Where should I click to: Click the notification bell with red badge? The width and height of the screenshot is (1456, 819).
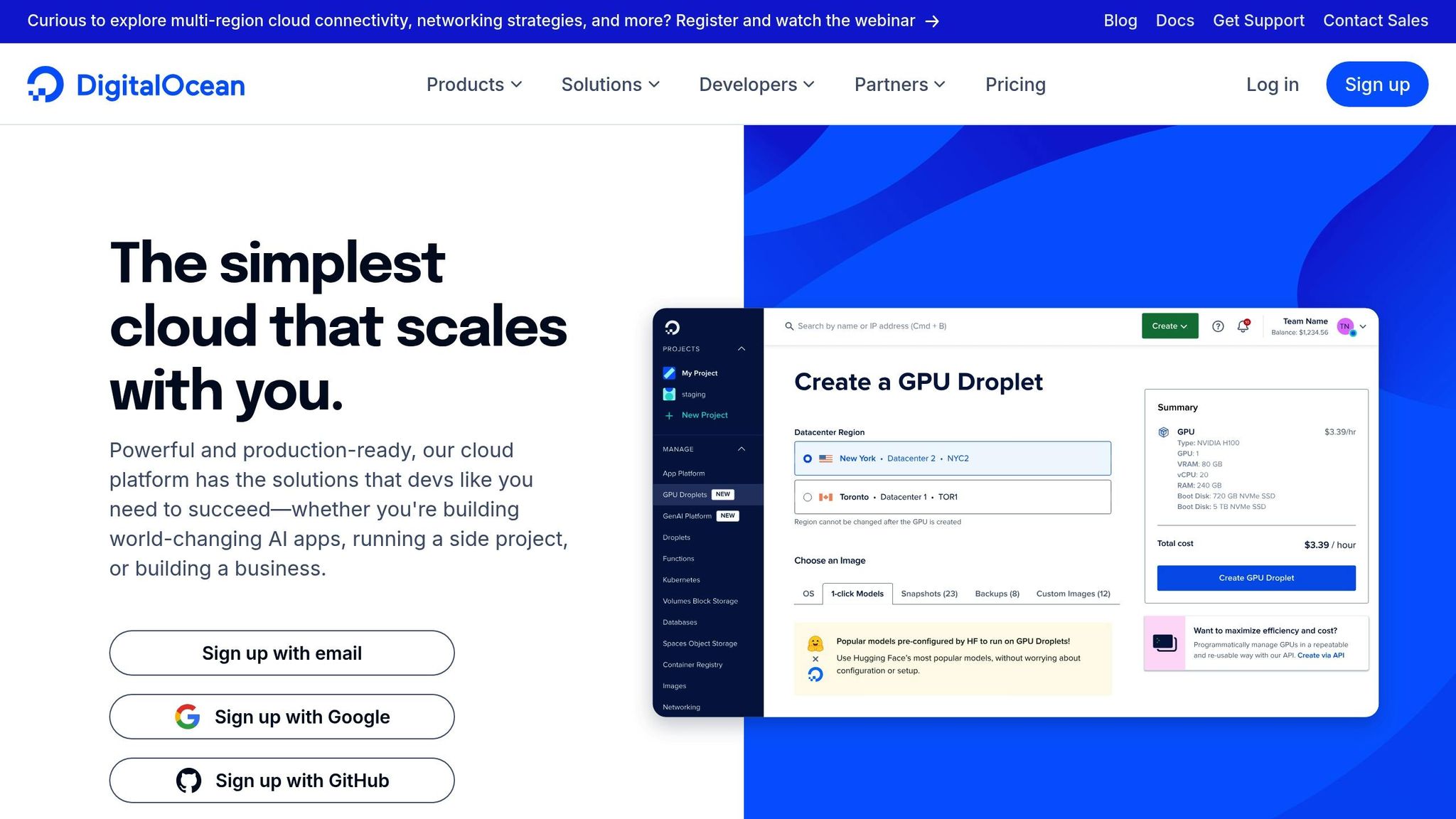point(1243,326)
